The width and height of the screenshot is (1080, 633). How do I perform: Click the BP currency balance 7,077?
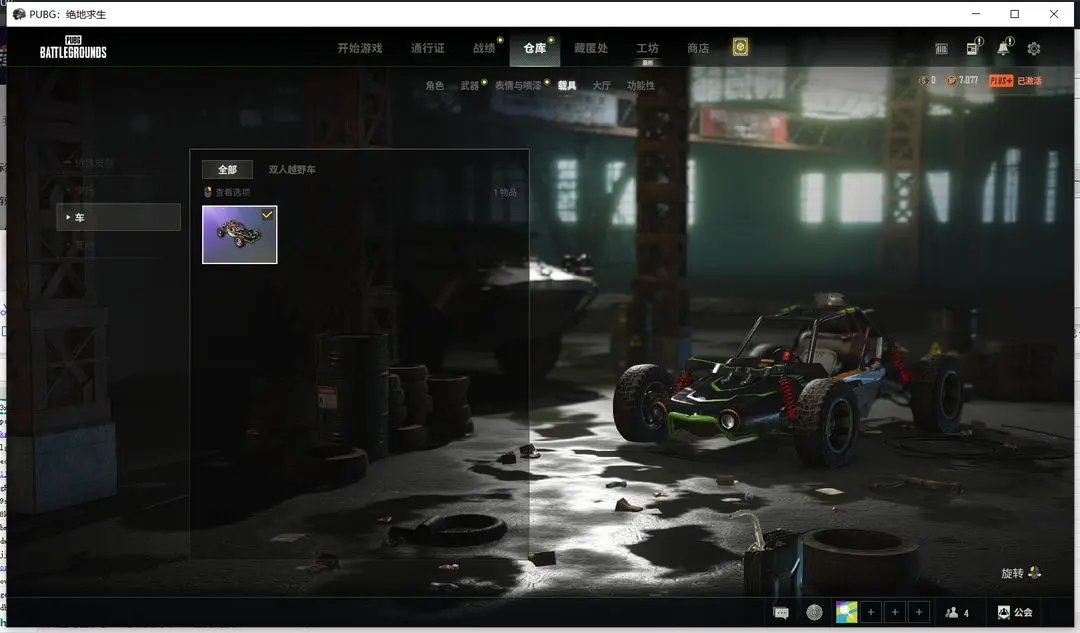pos(962,81)
